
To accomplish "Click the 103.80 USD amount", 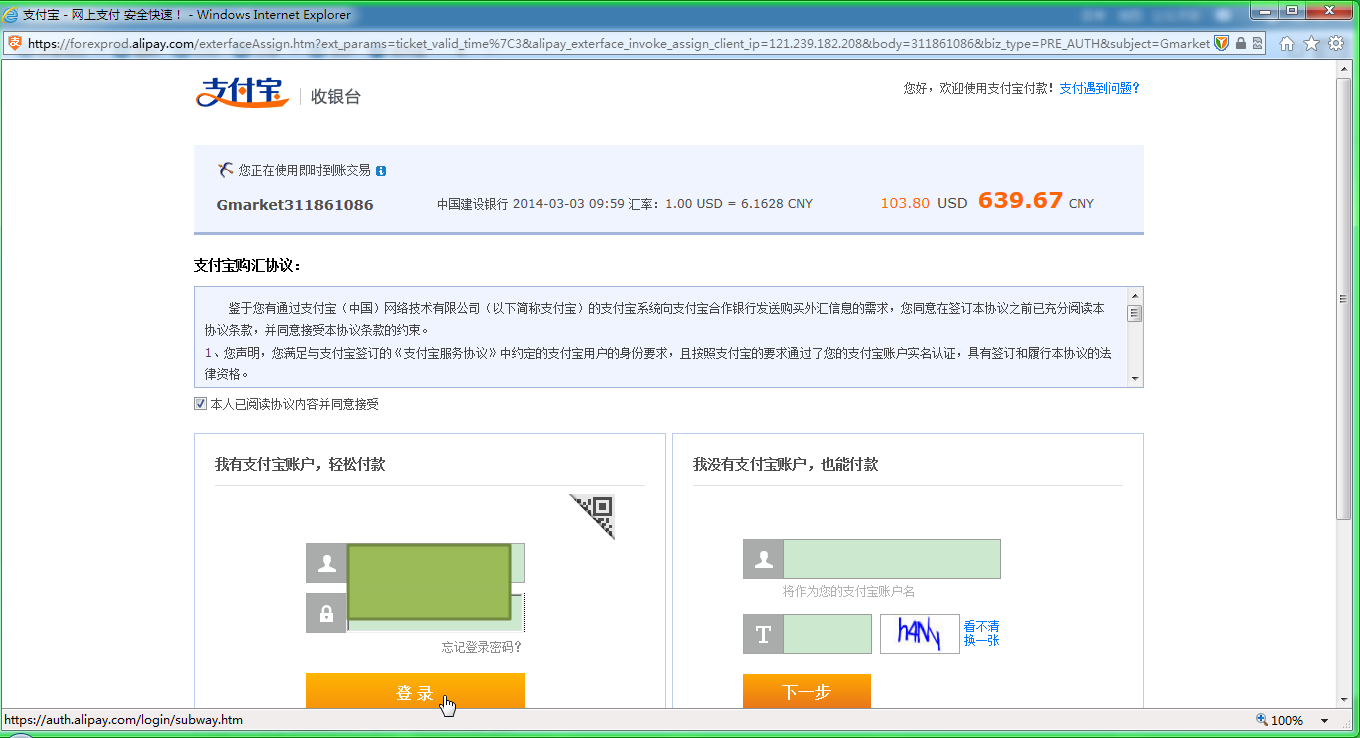I will tap(924, 203).
